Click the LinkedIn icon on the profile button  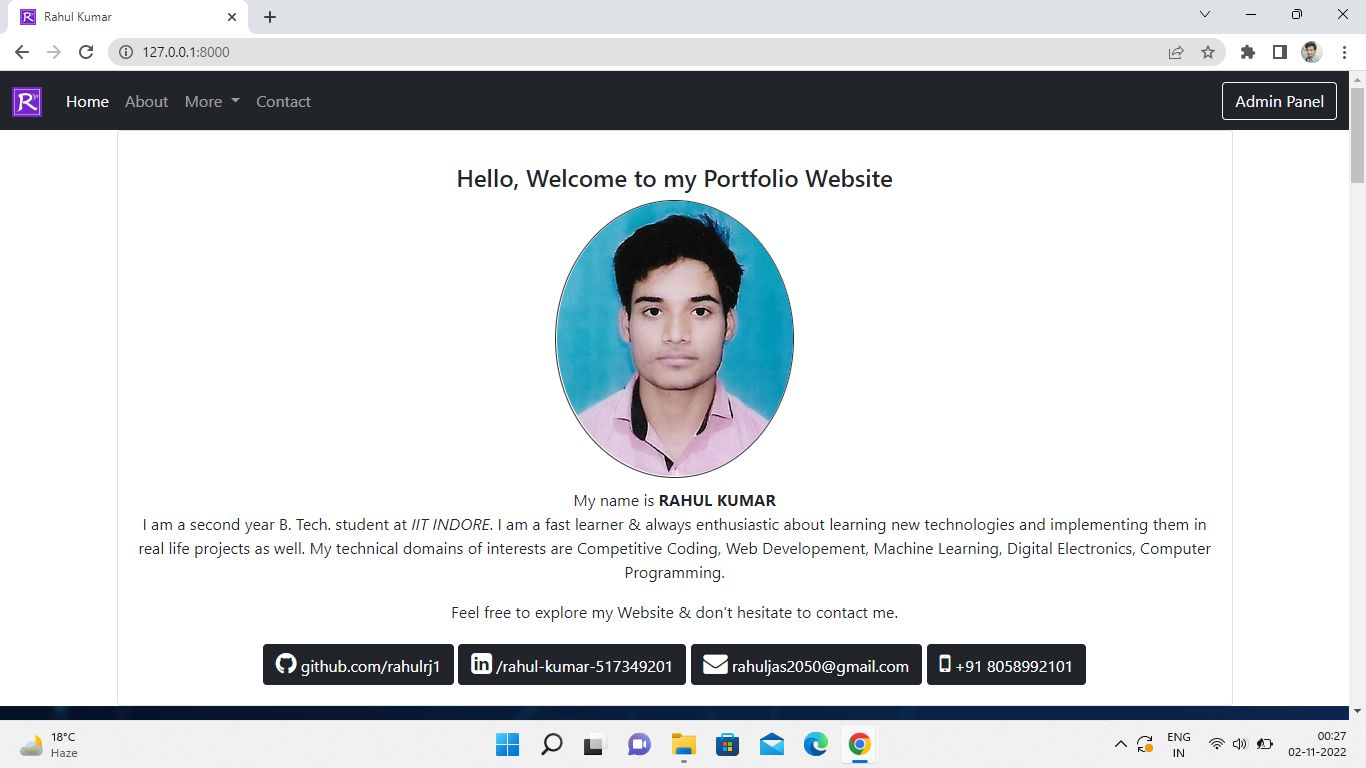click(482, 664)
